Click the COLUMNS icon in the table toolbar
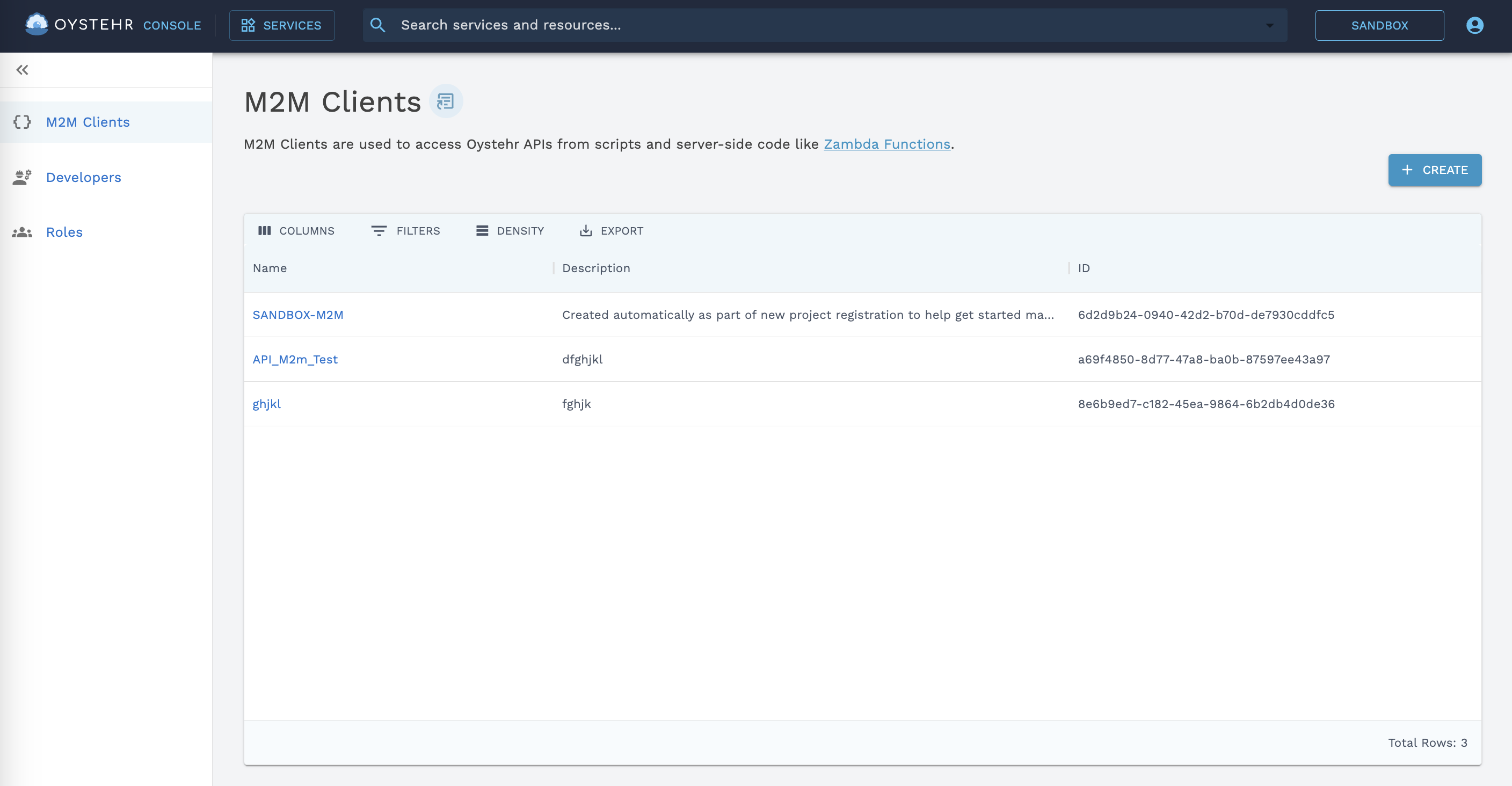The height and width of the screenshot is (786, 1512). pyautogui.click(x=265, y=231)
